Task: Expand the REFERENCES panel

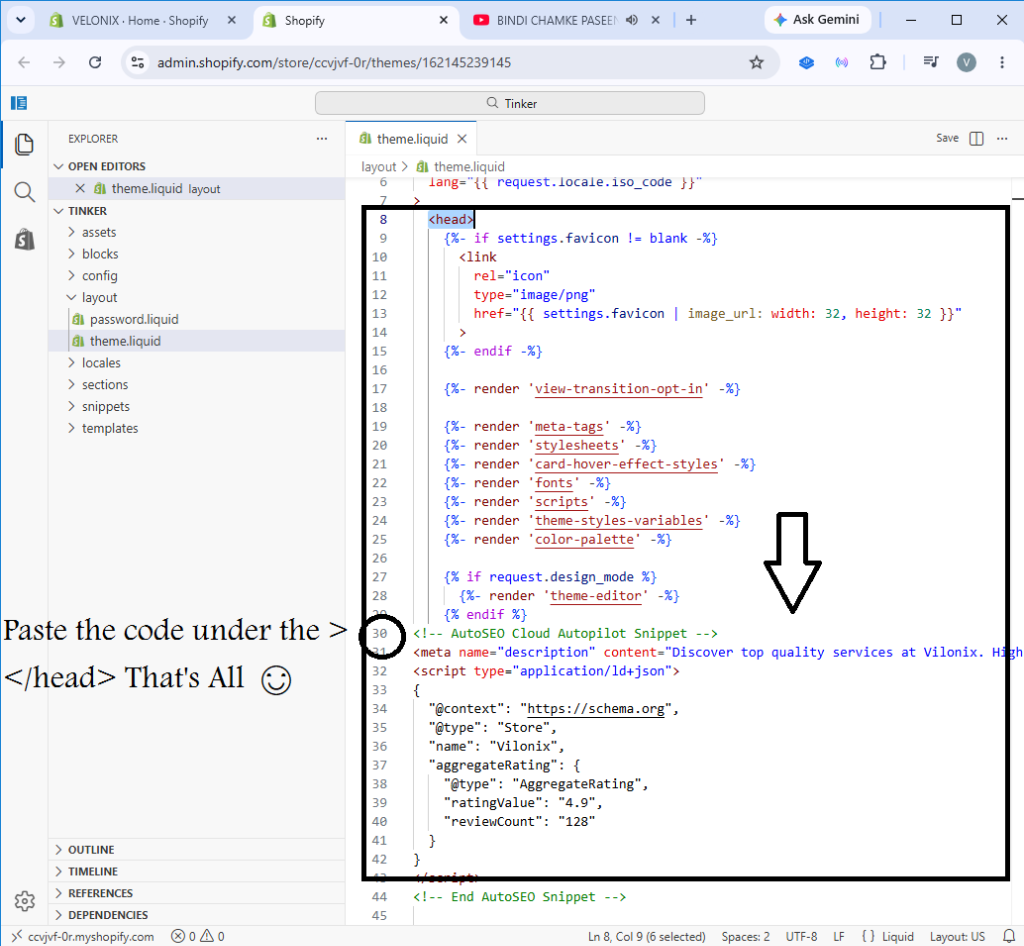Action: (x=100, y=892)
